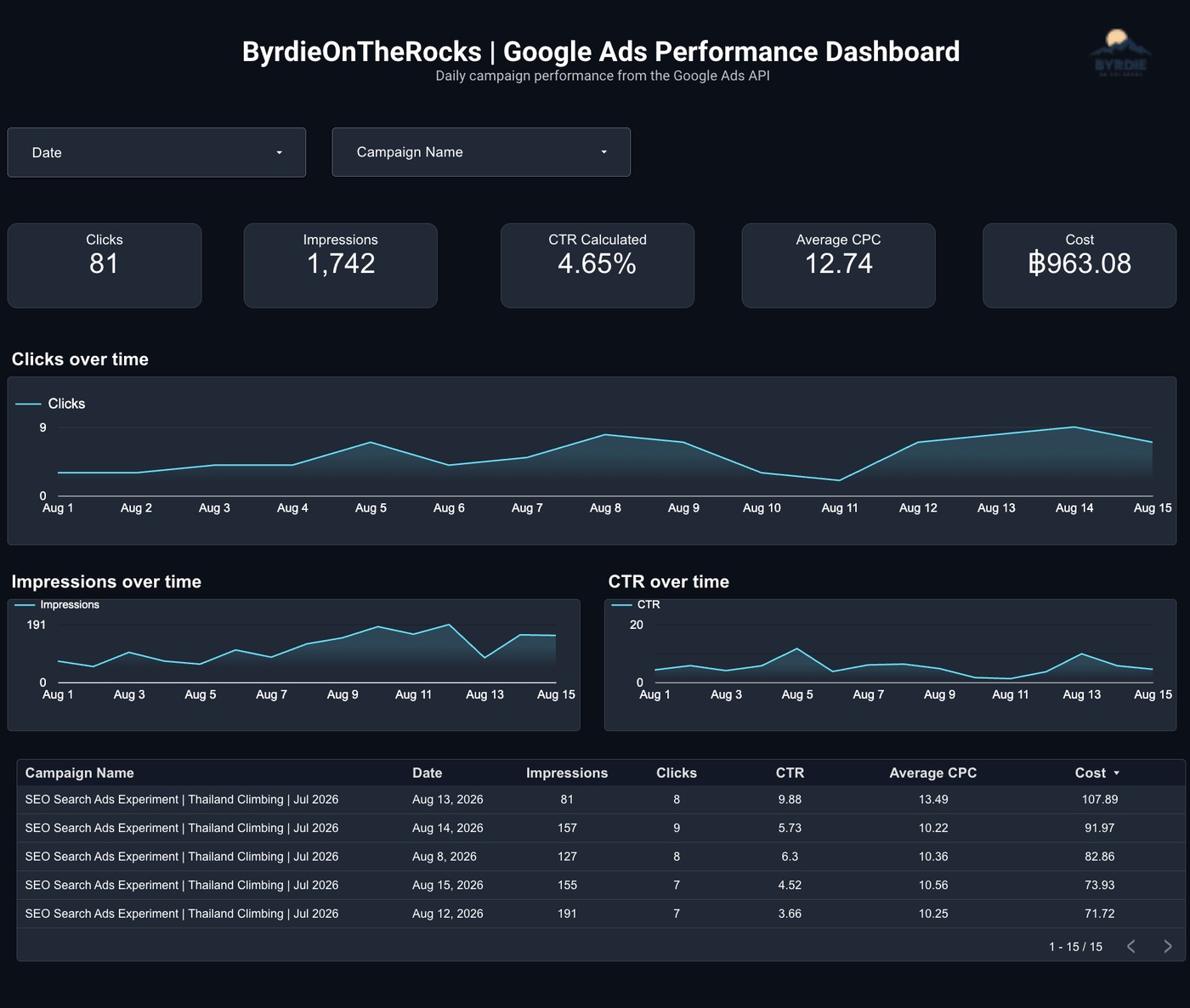Click the CTR over time heading
This screenshot has height=1008, width=1190.
[669, 581]
